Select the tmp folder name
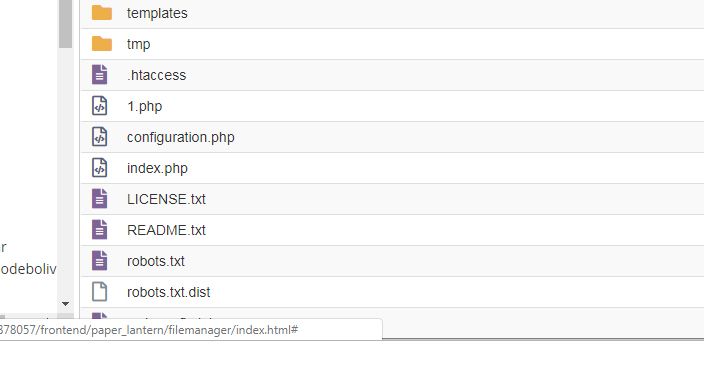This screenshot has height=369, width=704. [138, 44]
